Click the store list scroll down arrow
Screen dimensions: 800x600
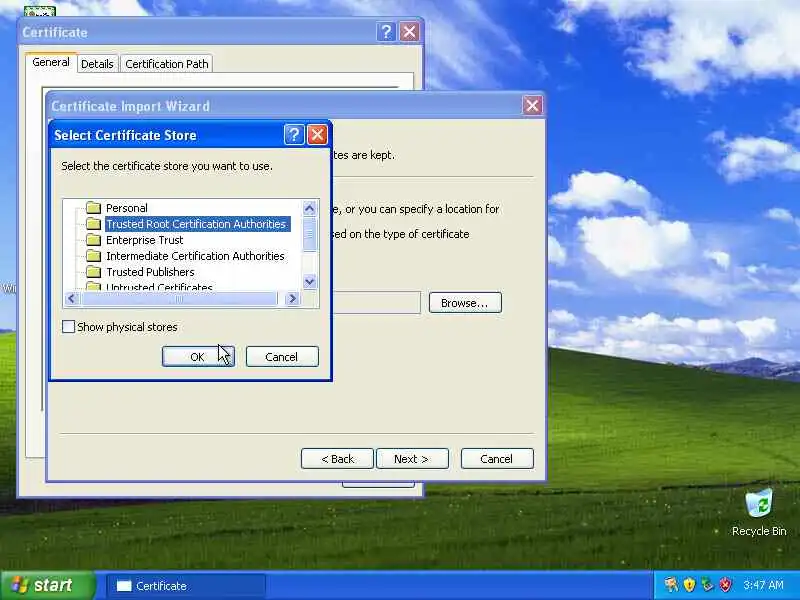click(x=310, y=282)
